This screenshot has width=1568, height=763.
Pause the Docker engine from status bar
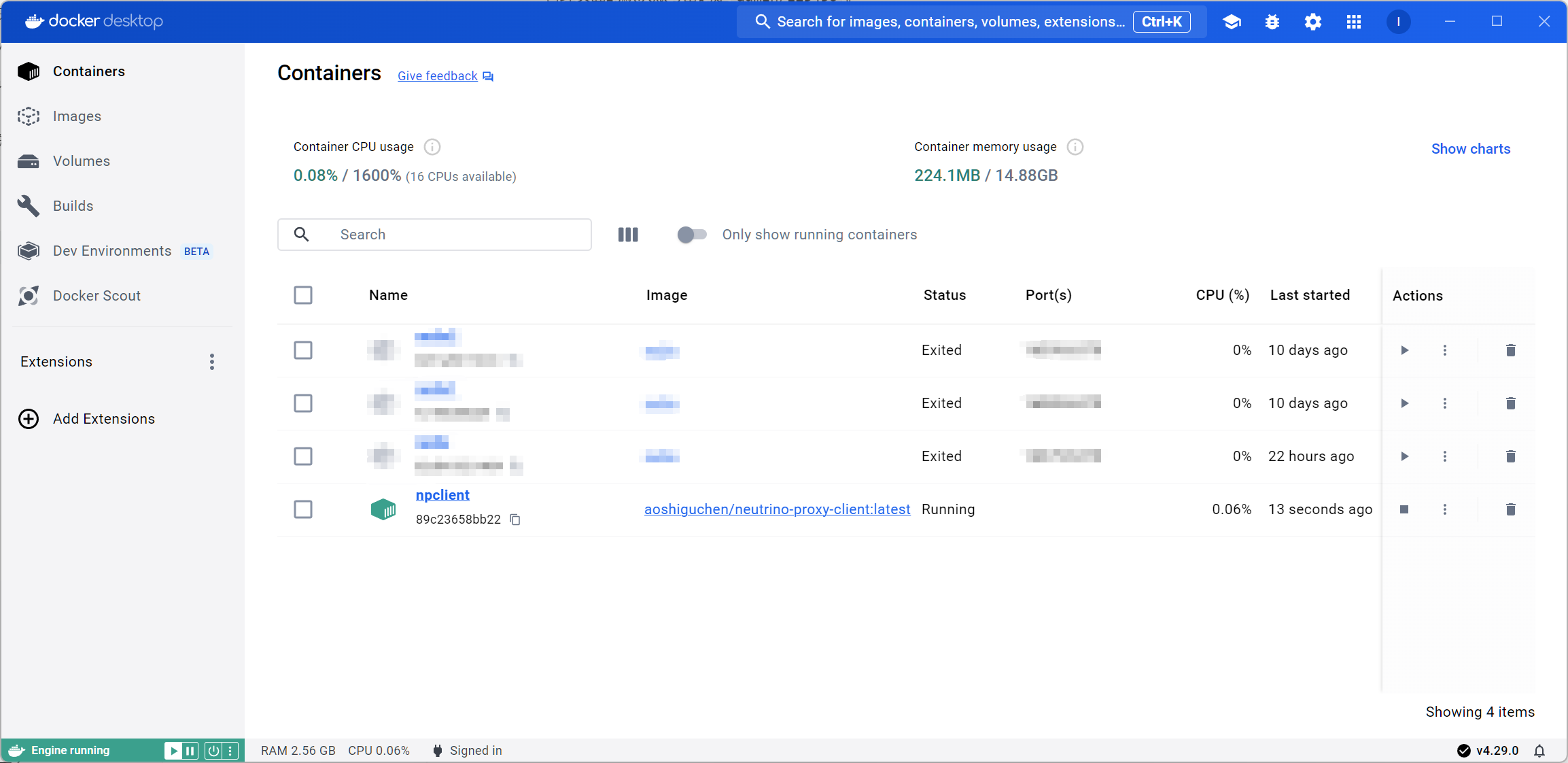point(190,751)
